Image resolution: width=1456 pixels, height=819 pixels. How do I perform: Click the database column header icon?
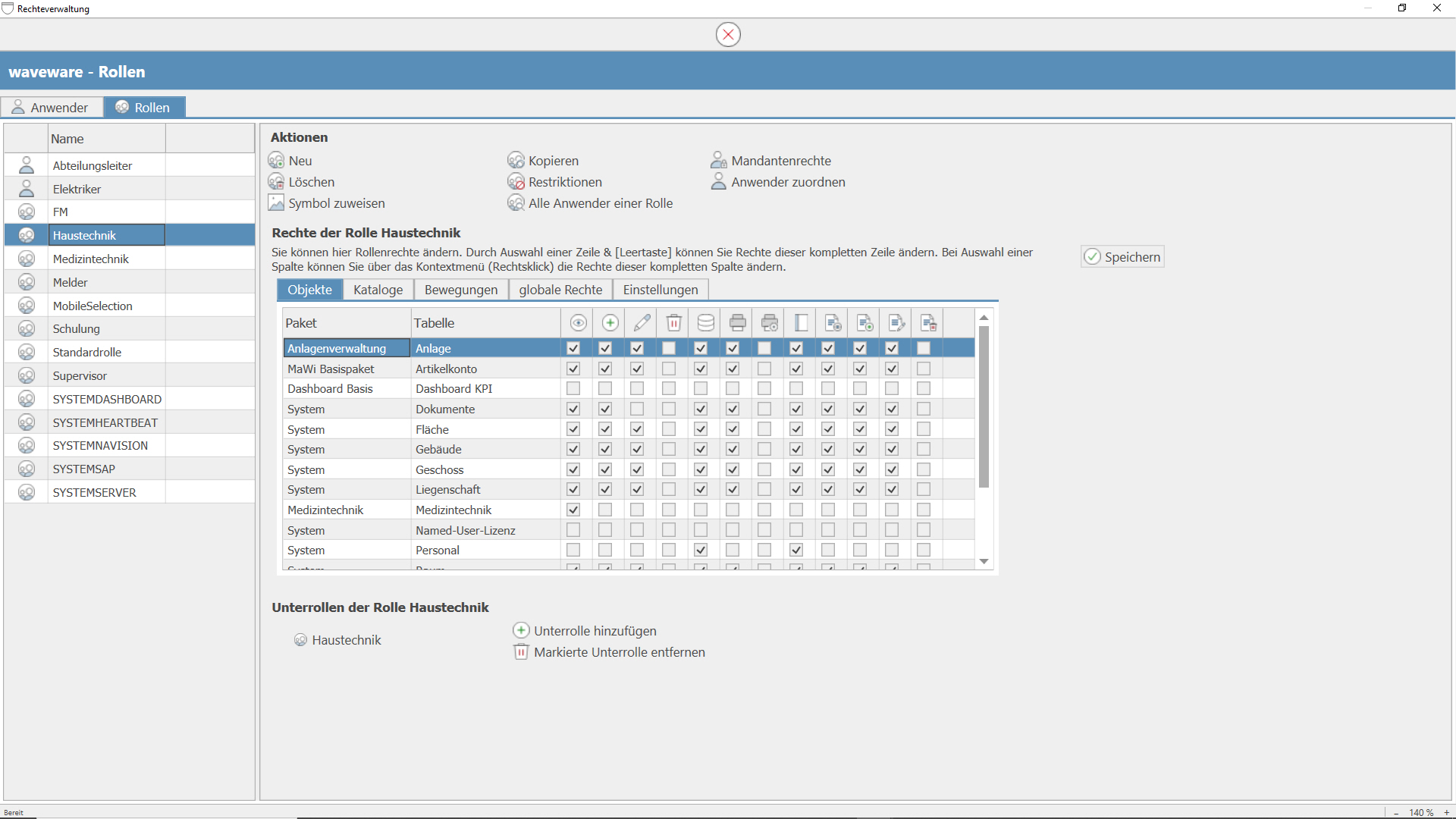(x=705, y=323)
